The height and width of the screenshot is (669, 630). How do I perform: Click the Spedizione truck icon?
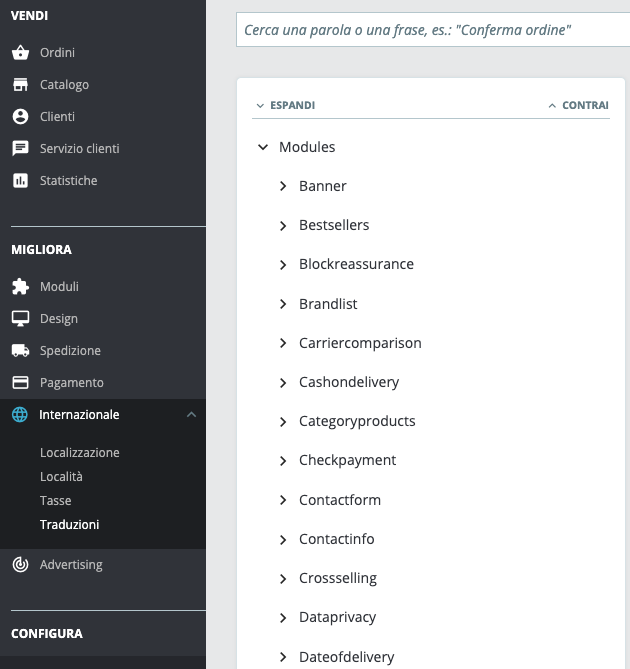click(20, 351)
